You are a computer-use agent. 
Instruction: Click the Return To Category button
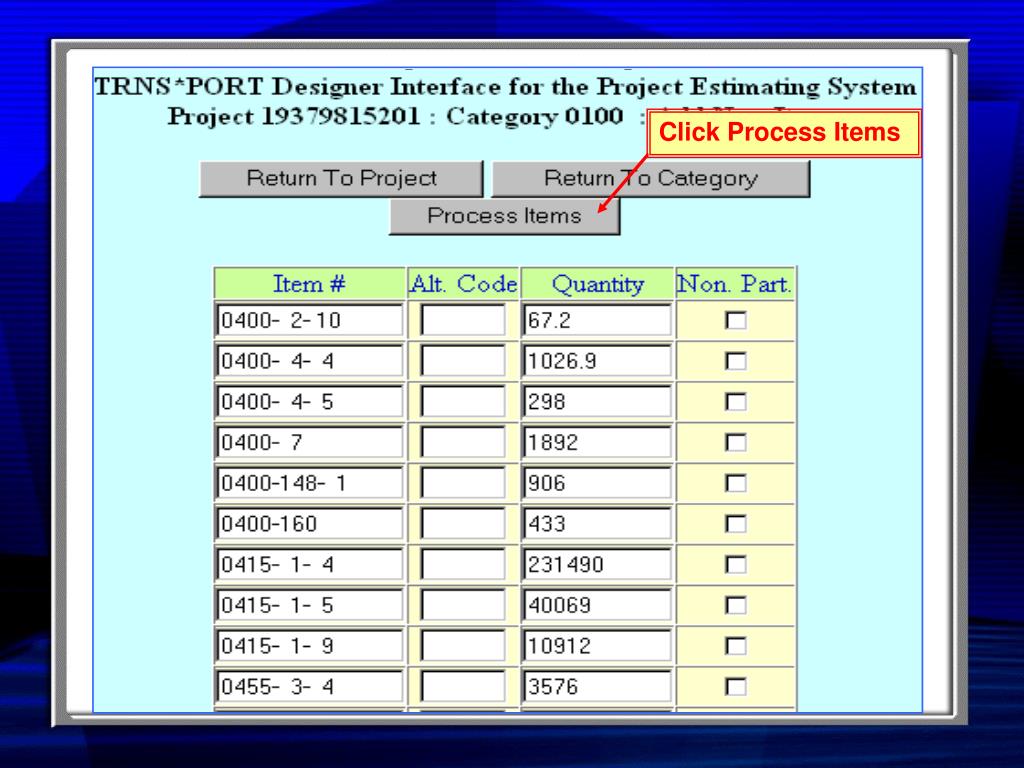[650, 178]
